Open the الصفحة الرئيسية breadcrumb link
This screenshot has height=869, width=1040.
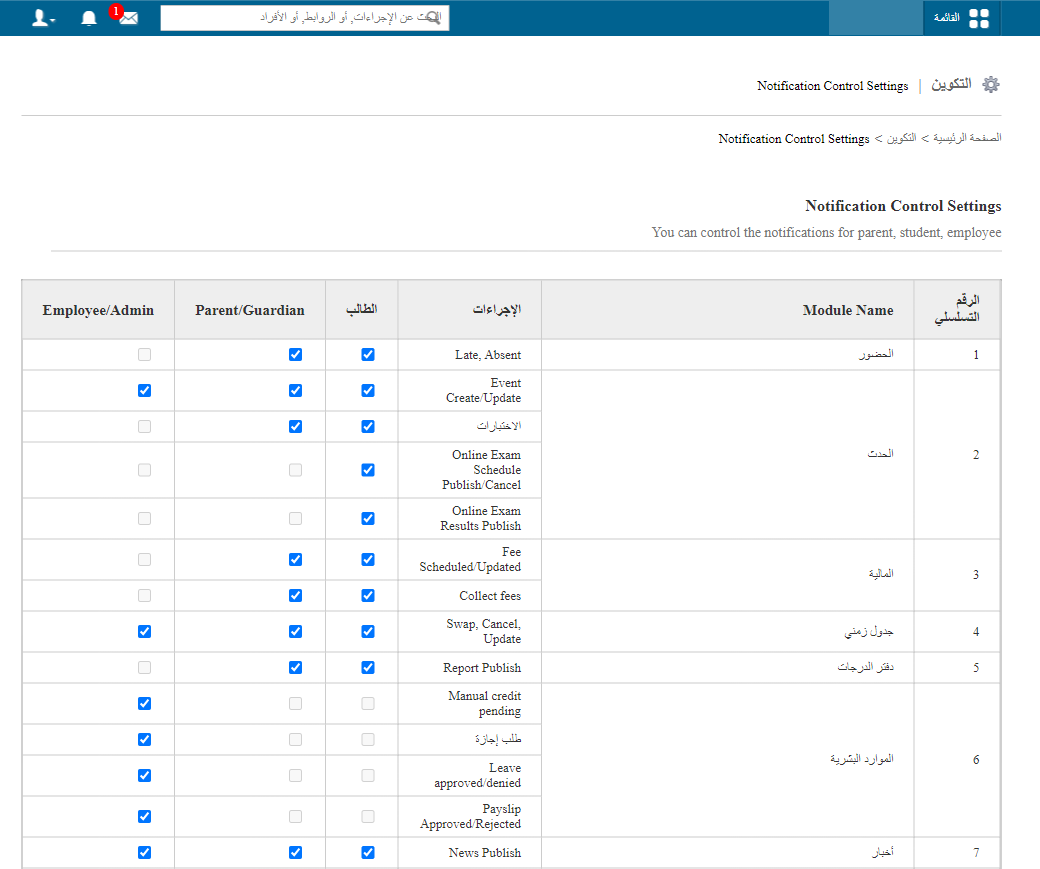point(967,138)
